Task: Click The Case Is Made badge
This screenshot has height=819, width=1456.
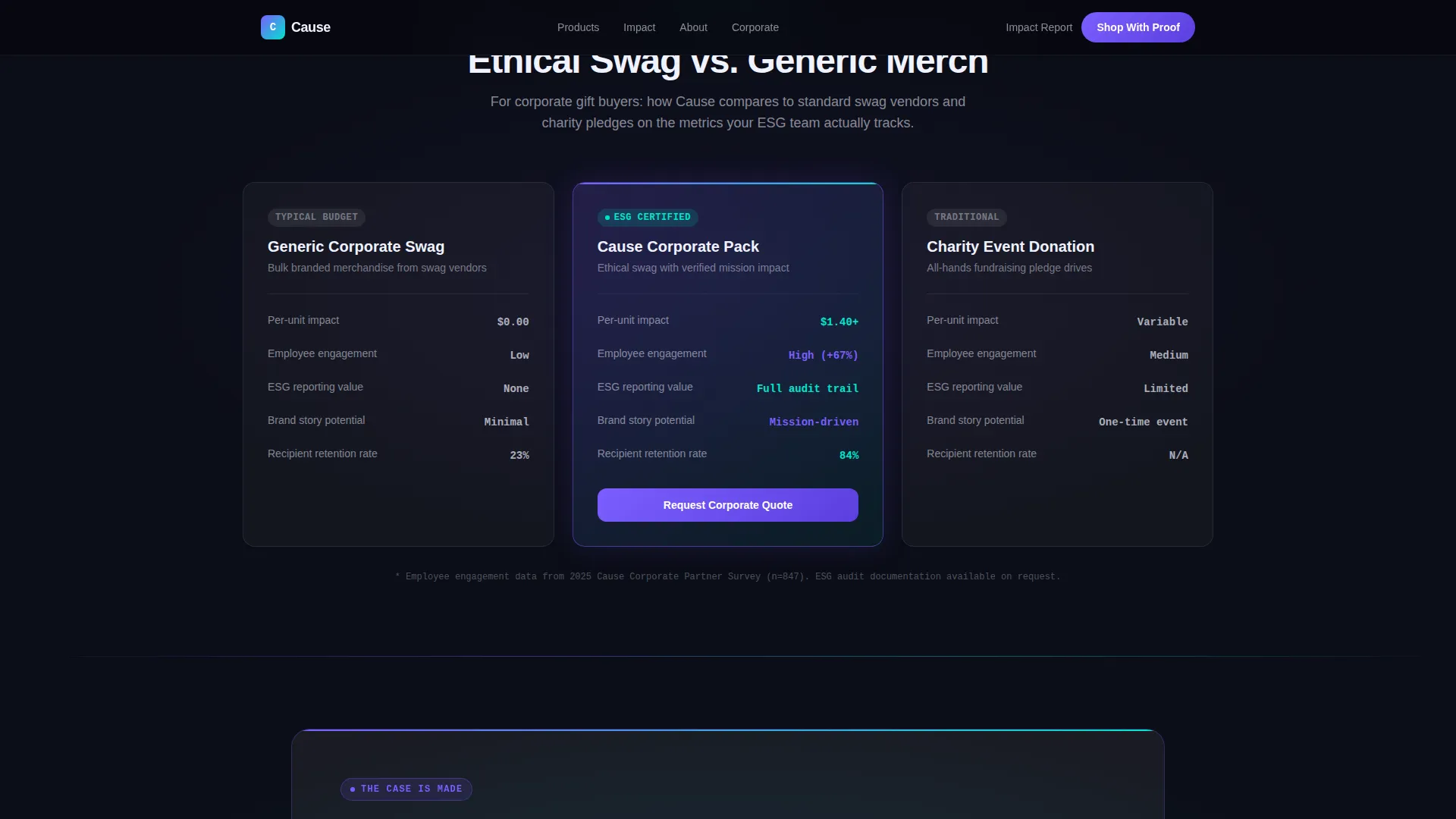Action: (x=406, y=789)
